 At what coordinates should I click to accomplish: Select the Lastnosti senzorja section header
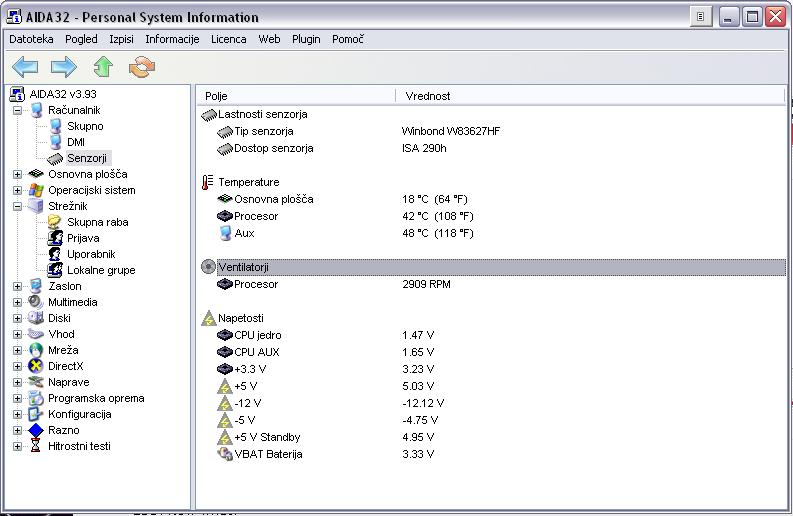(x=493, y=114)
